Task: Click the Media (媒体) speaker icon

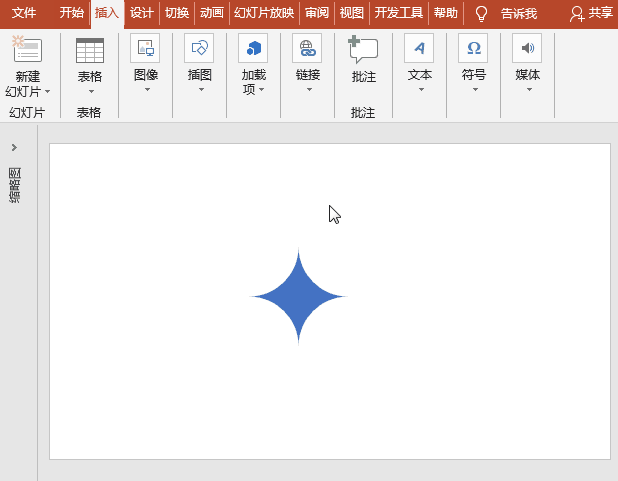Action: (x=527, y=48)
